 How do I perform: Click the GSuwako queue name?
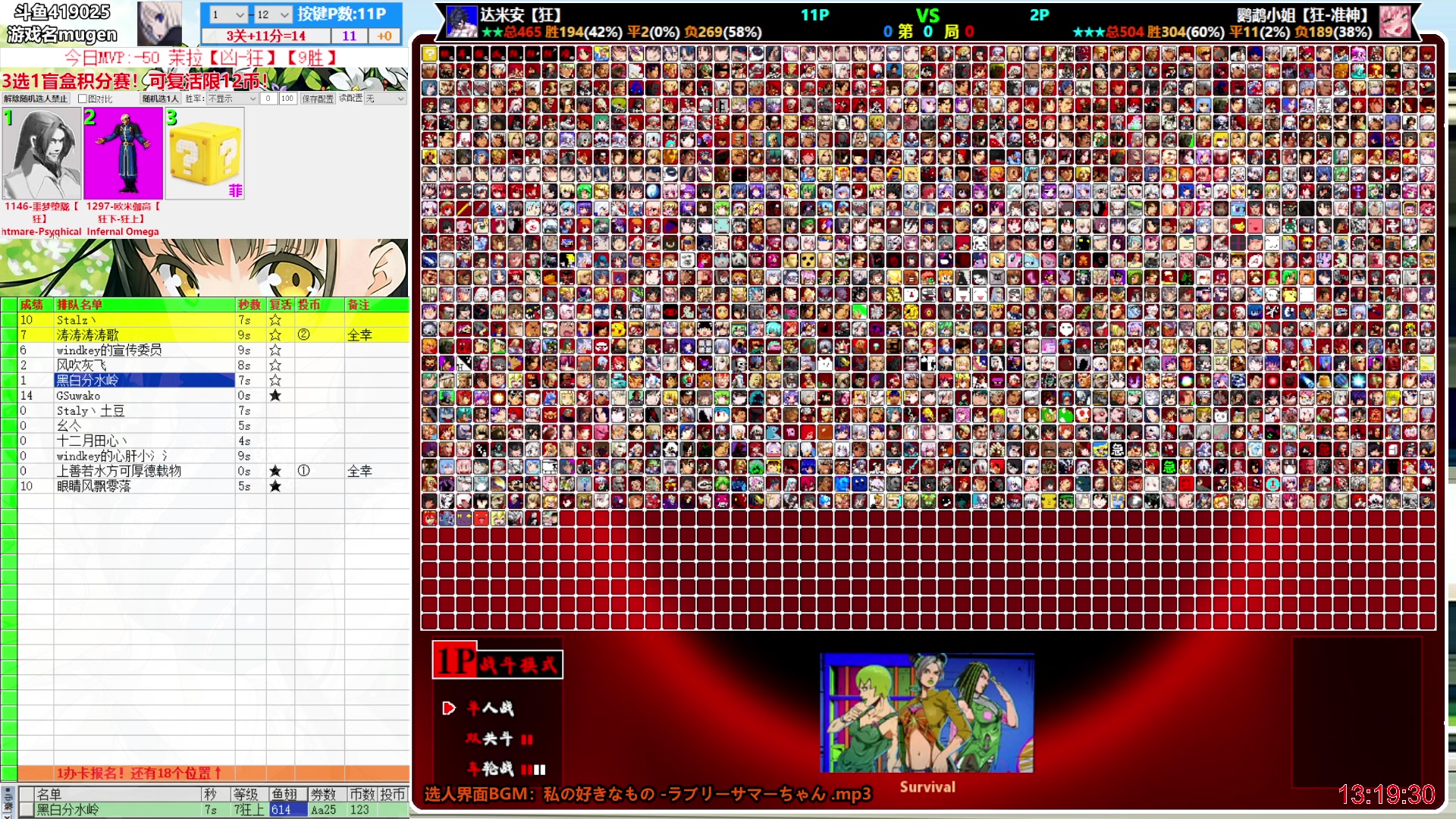[x=78, y=396]
